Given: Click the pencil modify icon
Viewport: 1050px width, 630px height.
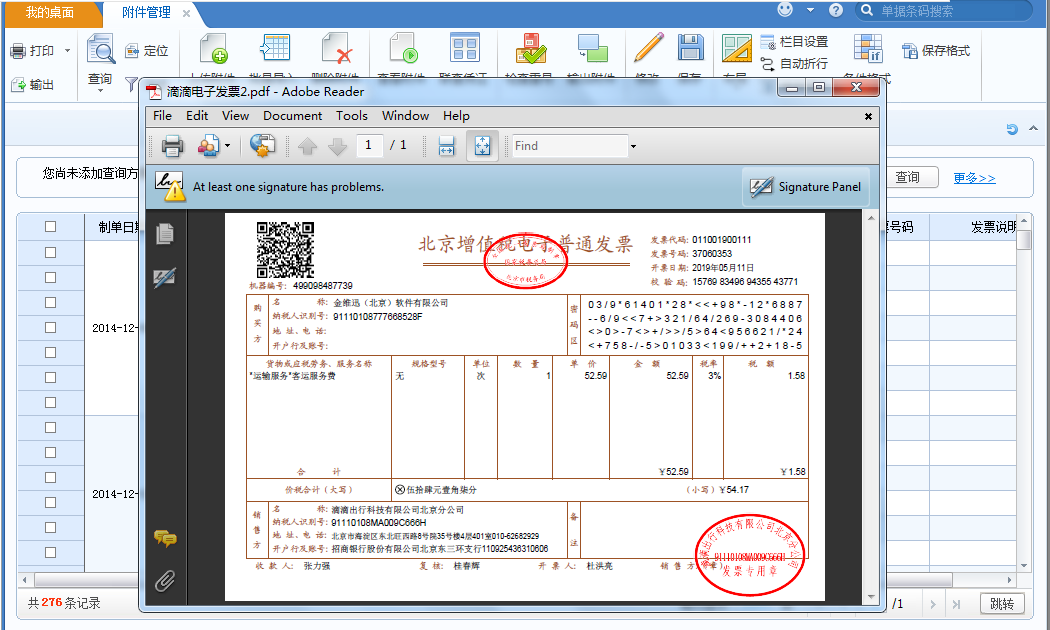Looking at the screenshot, I should 648,48.
